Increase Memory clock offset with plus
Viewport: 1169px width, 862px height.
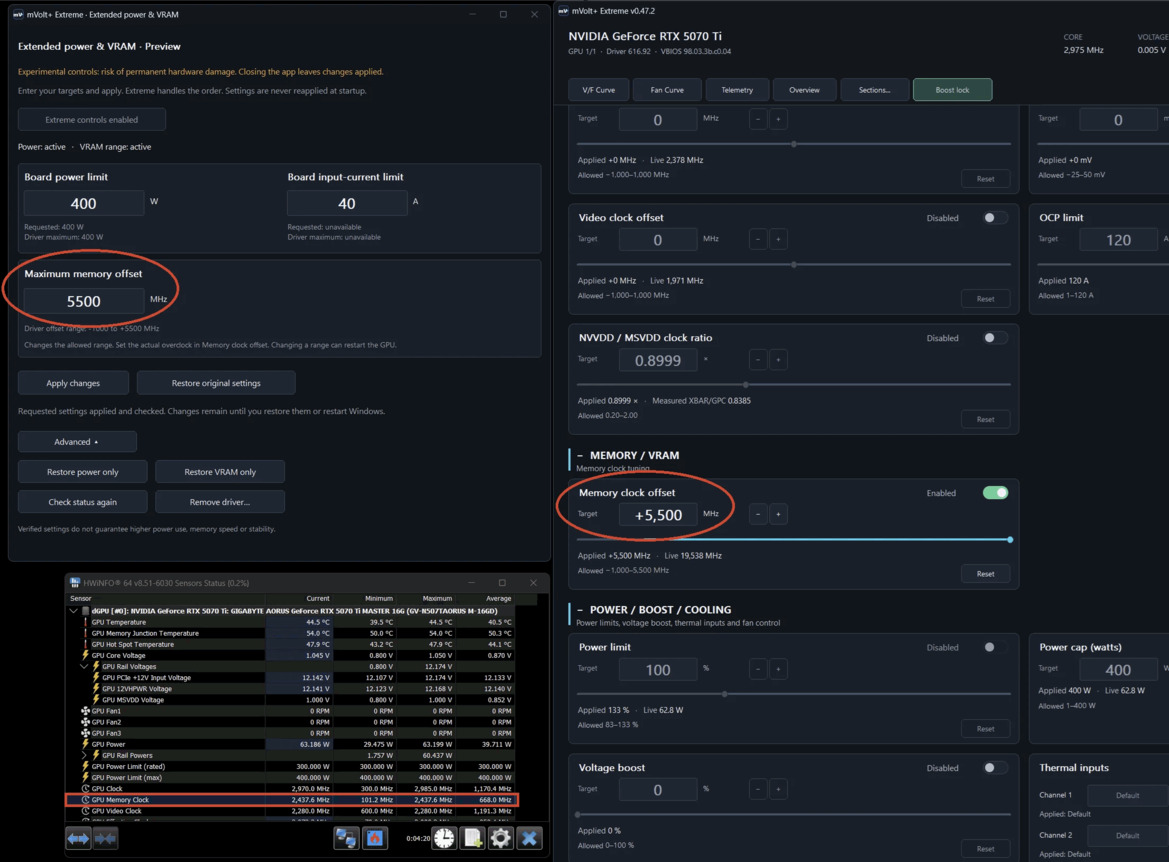pyautogui.click(x=778, y=514)
